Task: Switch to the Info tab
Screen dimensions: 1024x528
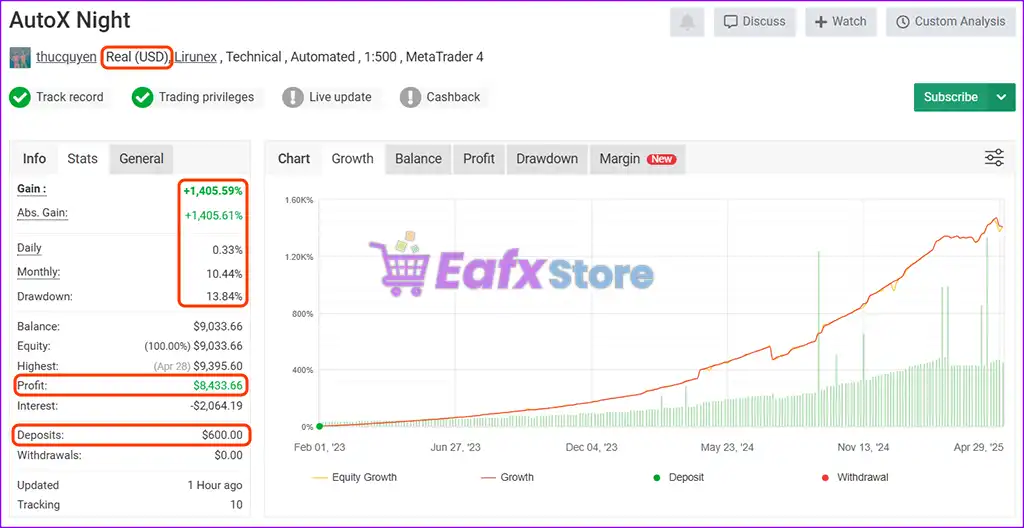Action: click(x=35, y=159)
